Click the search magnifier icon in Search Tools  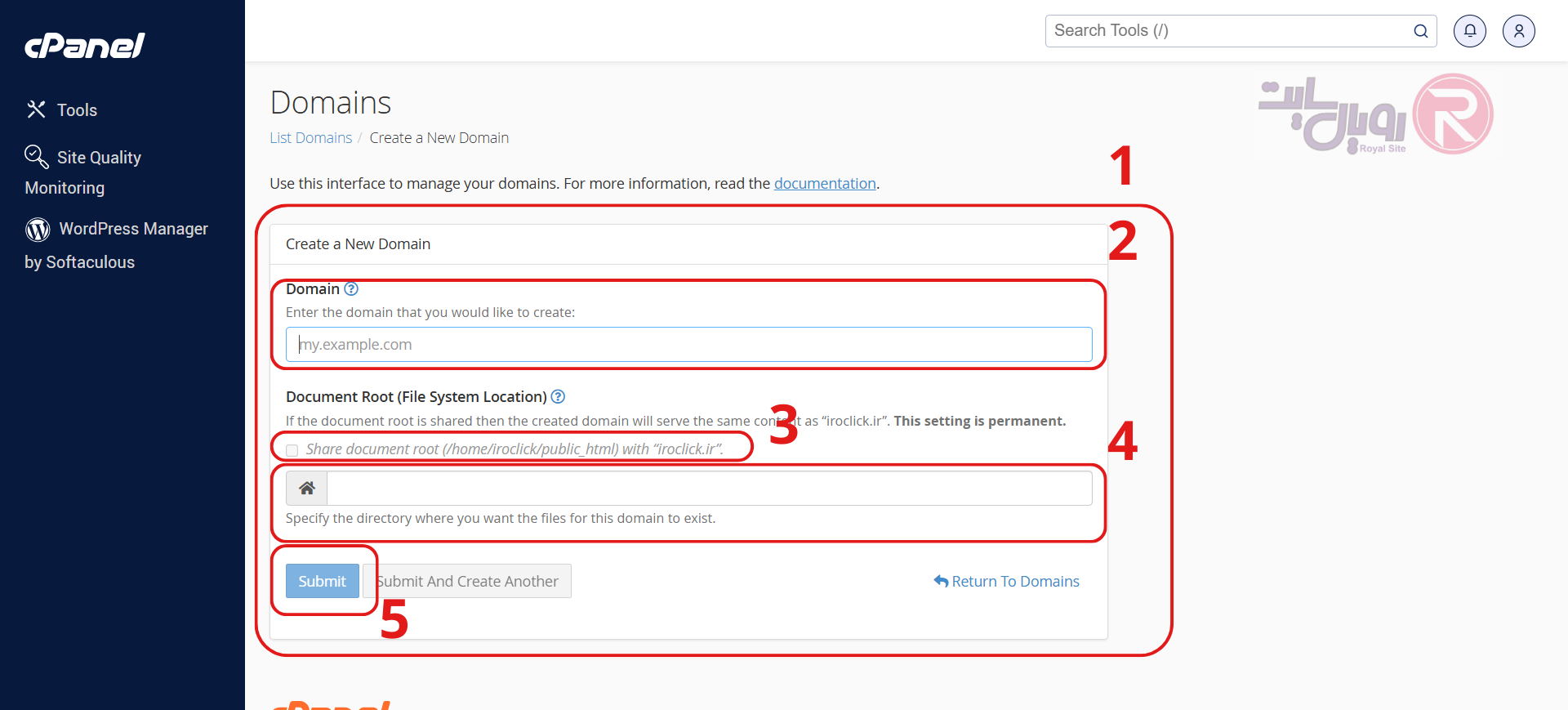click(x=1420, y=31)
